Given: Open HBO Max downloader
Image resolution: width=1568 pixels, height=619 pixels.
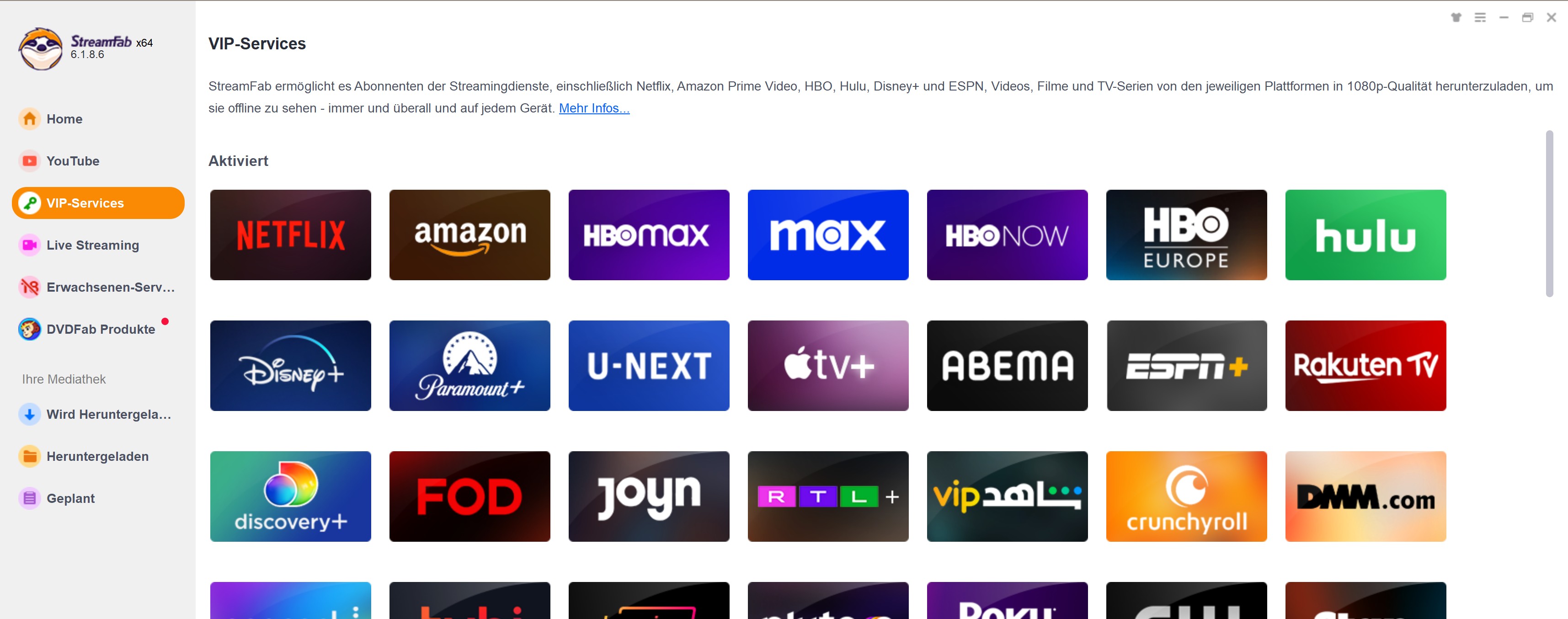Looking at the screenshot, I should tap(649, 234).
